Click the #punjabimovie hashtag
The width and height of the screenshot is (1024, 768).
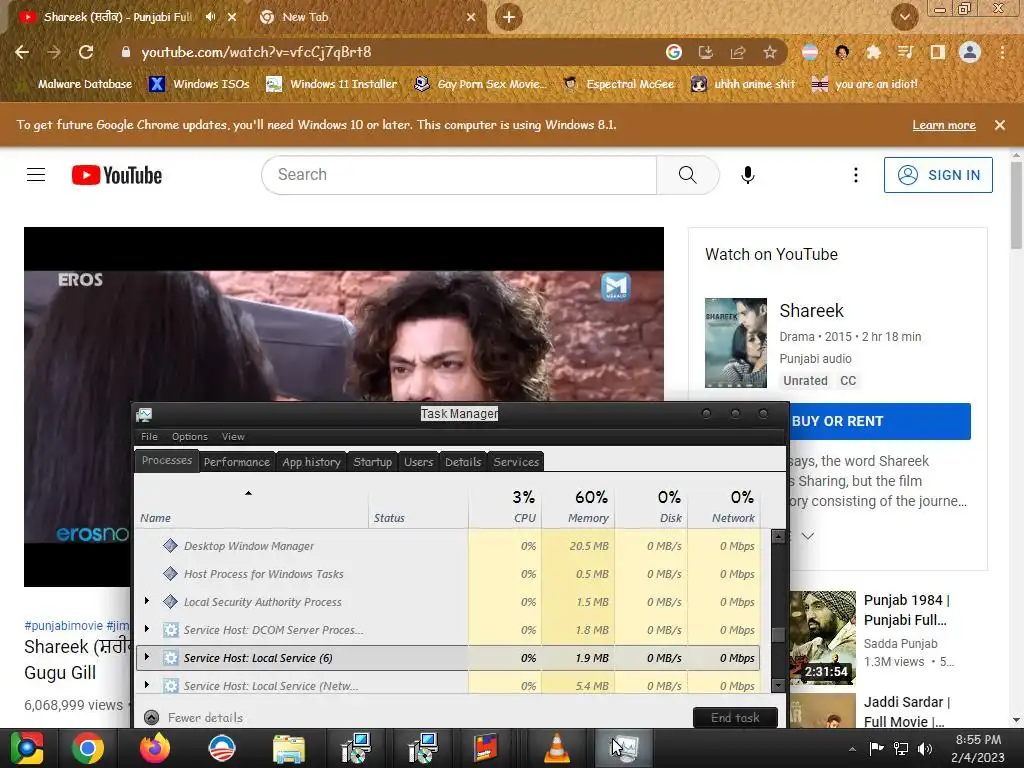[63, 626]
